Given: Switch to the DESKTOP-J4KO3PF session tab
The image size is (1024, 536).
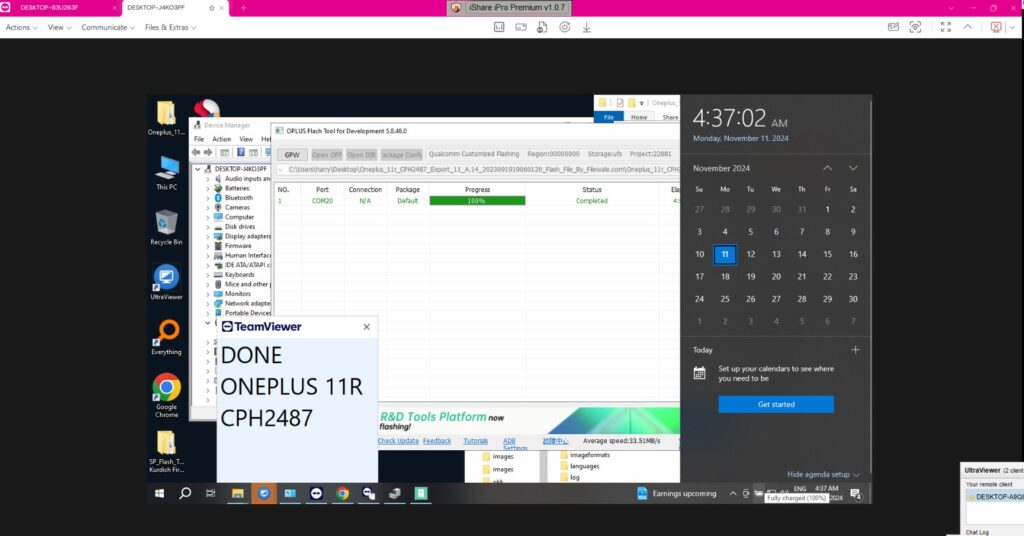Looking at the screenshot, I should [155, 8].
